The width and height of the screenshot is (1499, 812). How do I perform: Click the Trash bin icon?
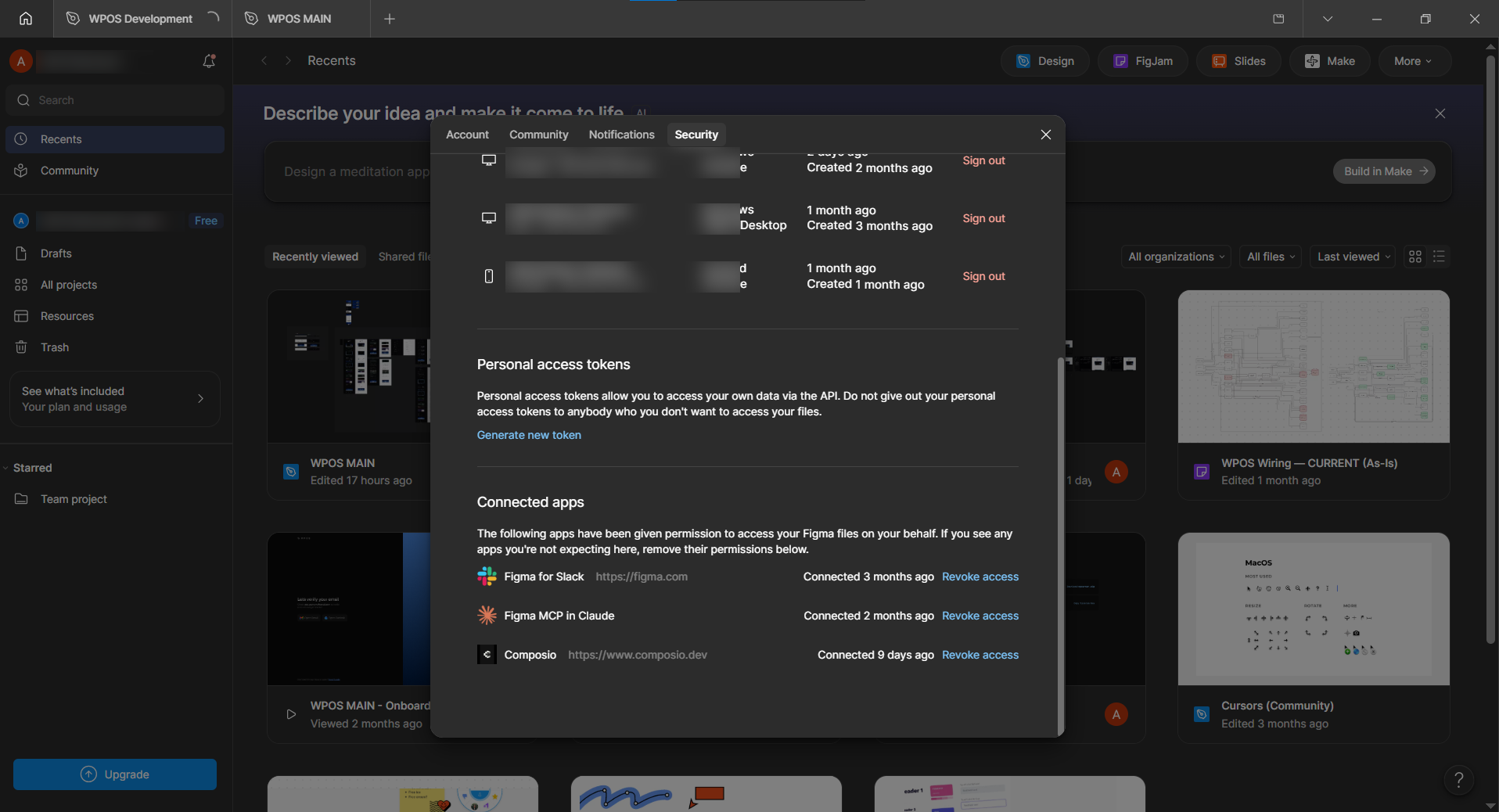[x=21, y=347]
